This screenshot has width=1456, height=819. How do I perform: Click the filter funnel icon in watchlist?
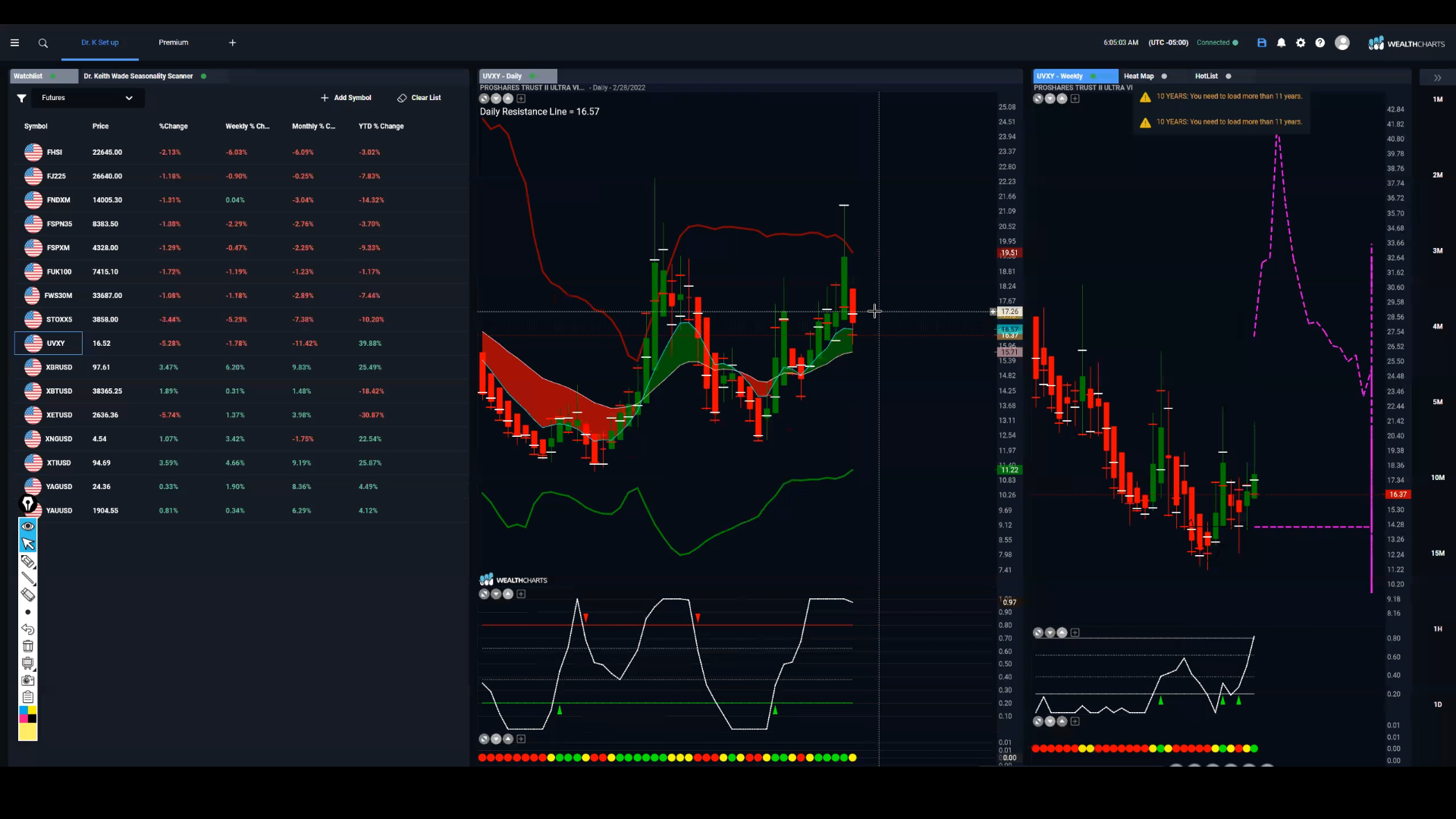[x=22, y=98]
